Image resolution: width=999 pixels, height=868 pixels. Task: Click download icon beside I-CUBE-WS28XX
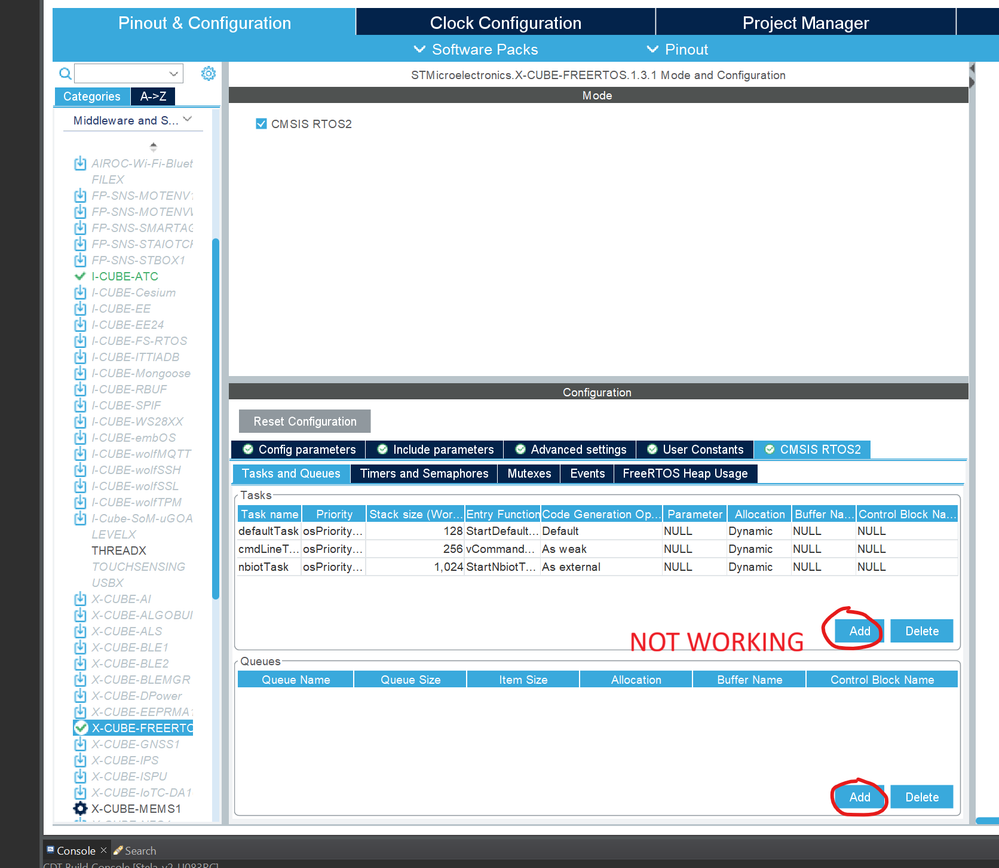(80, 422)
